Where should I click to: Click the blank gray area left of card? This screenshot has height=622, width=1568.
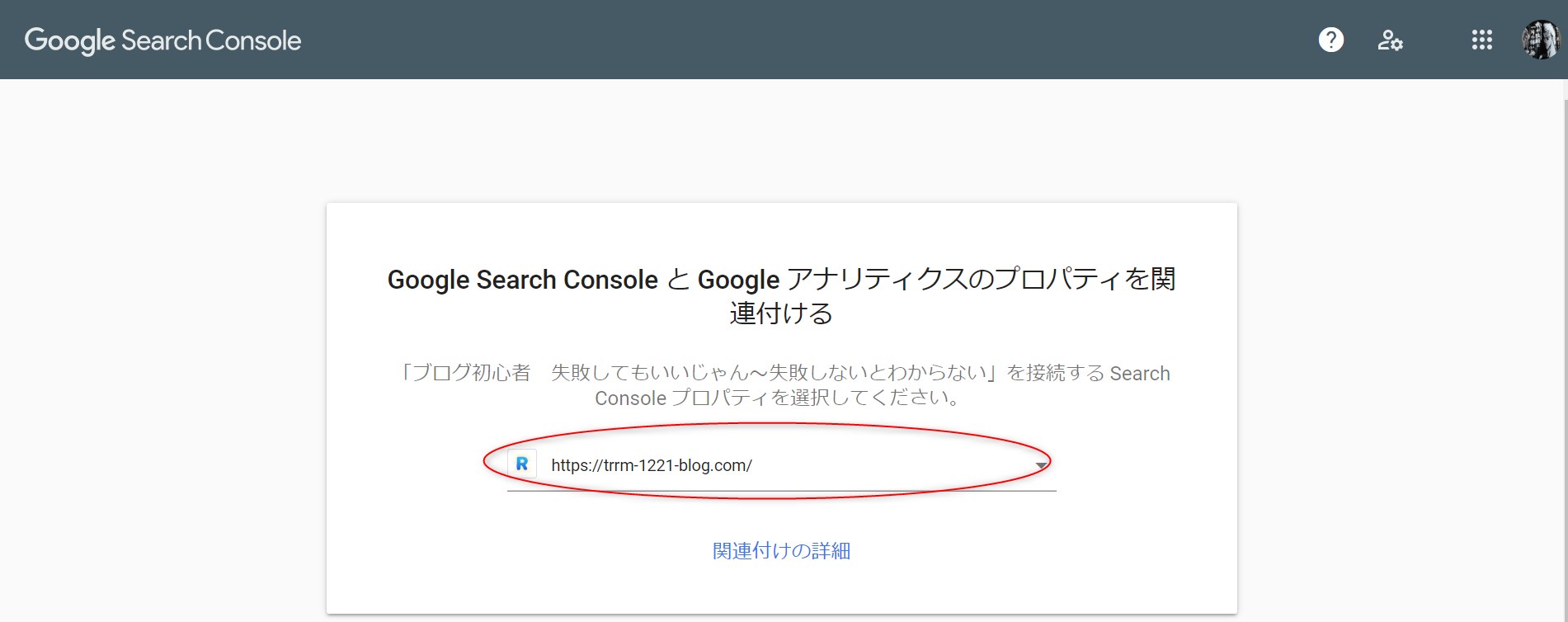point(165,371)
